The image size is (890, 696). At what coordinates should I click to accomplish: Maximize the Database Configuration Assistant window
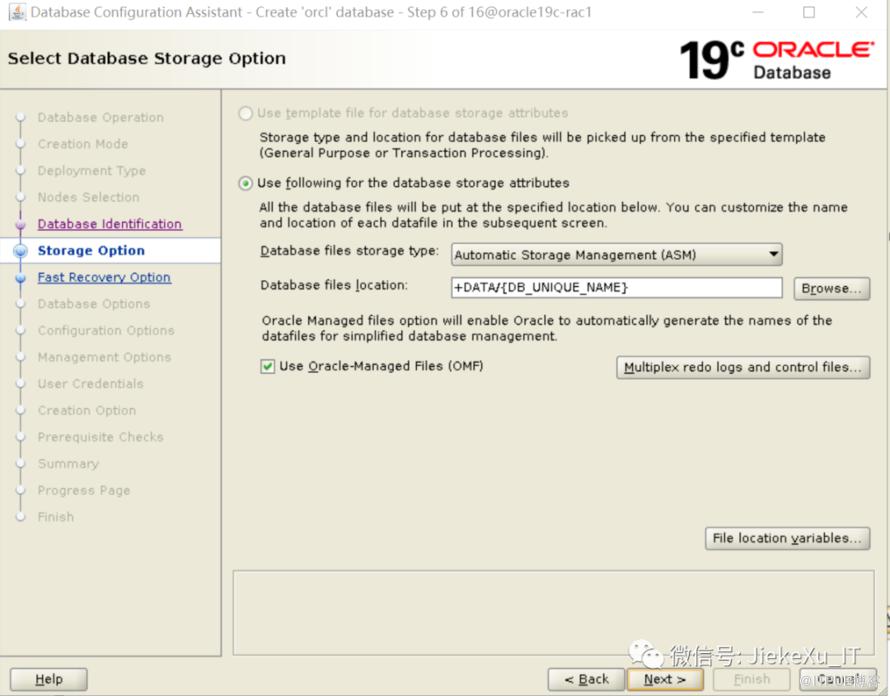pos(809,12)
